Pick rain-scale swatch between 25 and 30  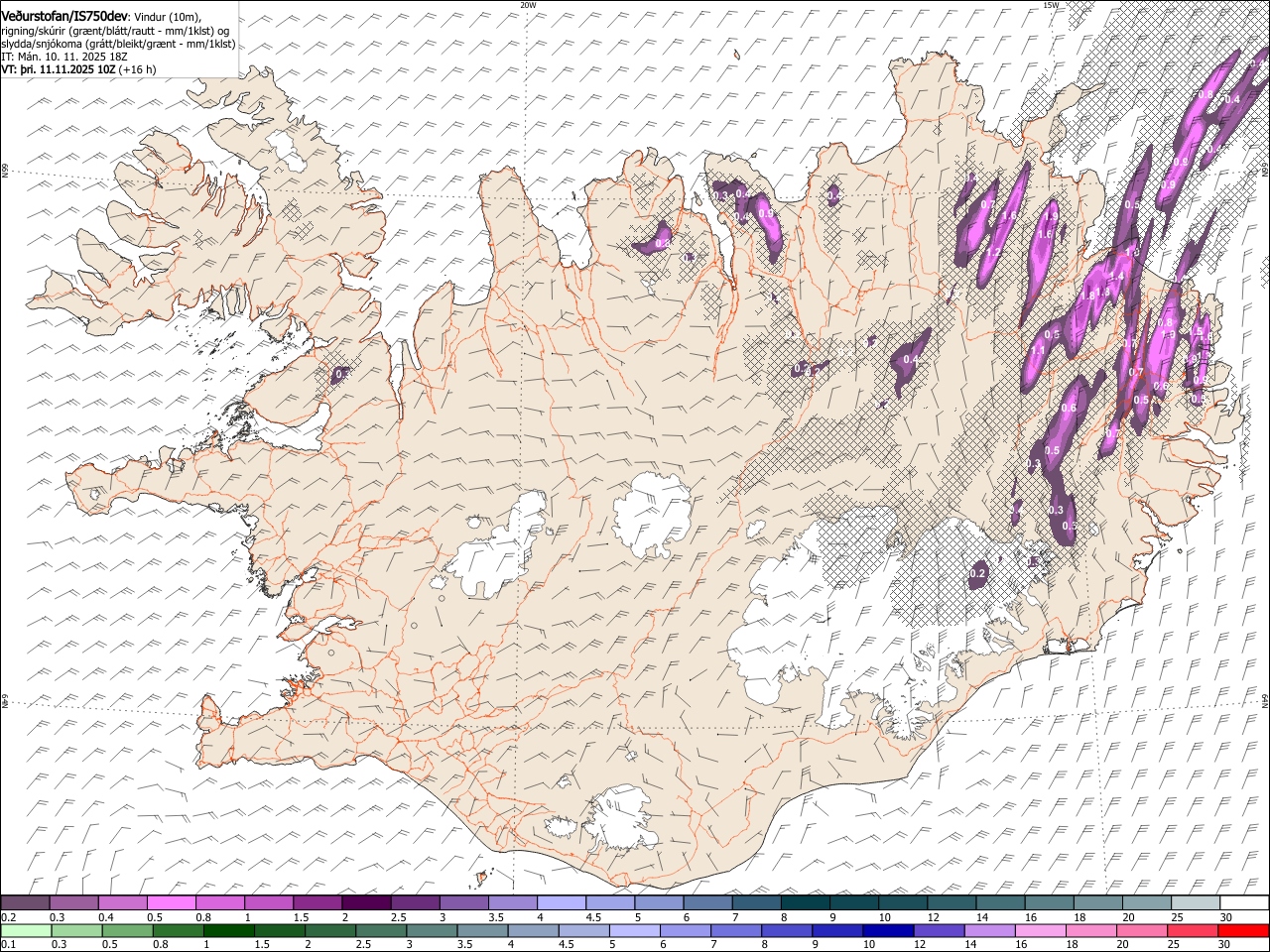(1193, 930)
